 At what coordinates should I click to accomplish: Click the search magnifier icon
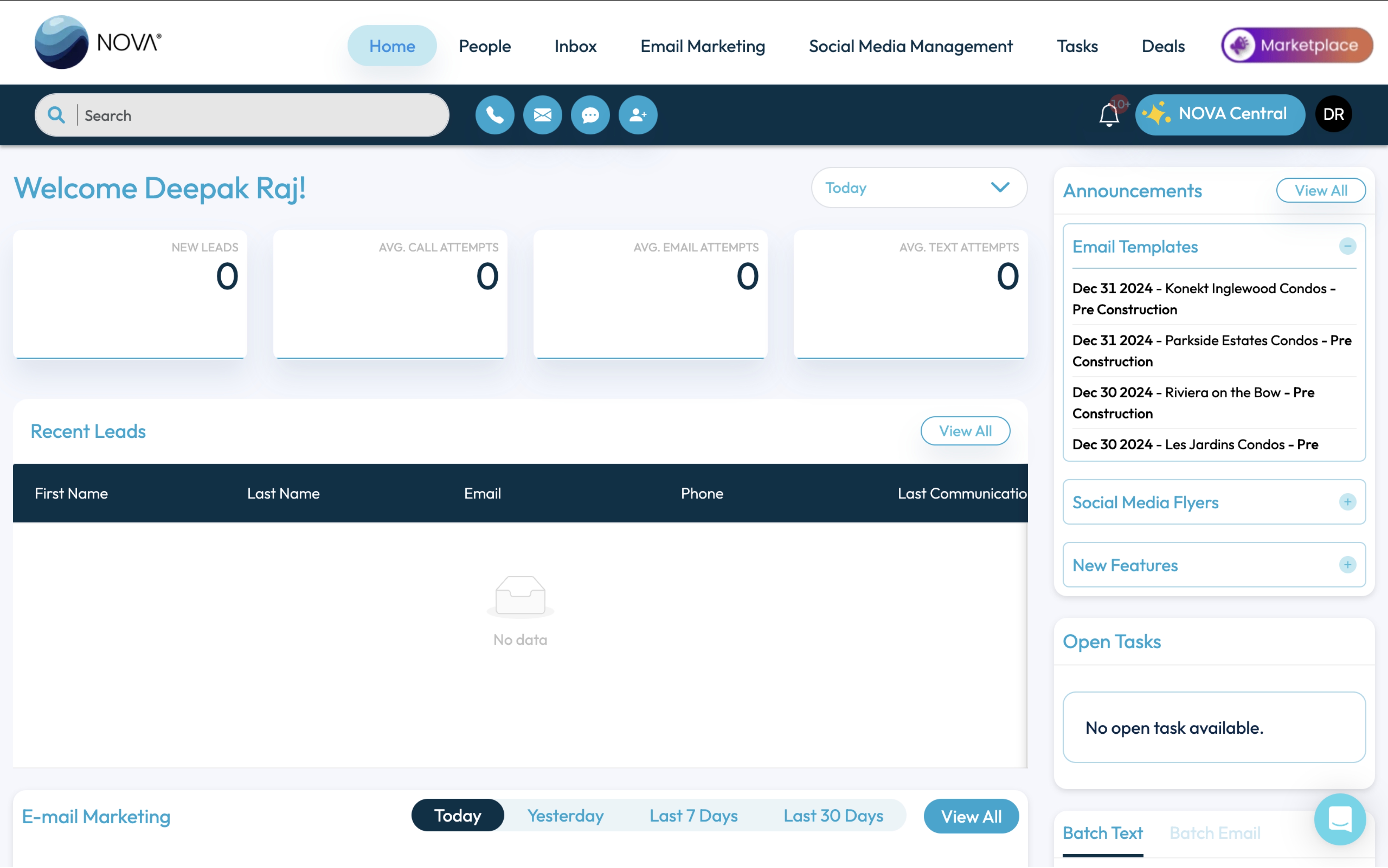point(56,115)
